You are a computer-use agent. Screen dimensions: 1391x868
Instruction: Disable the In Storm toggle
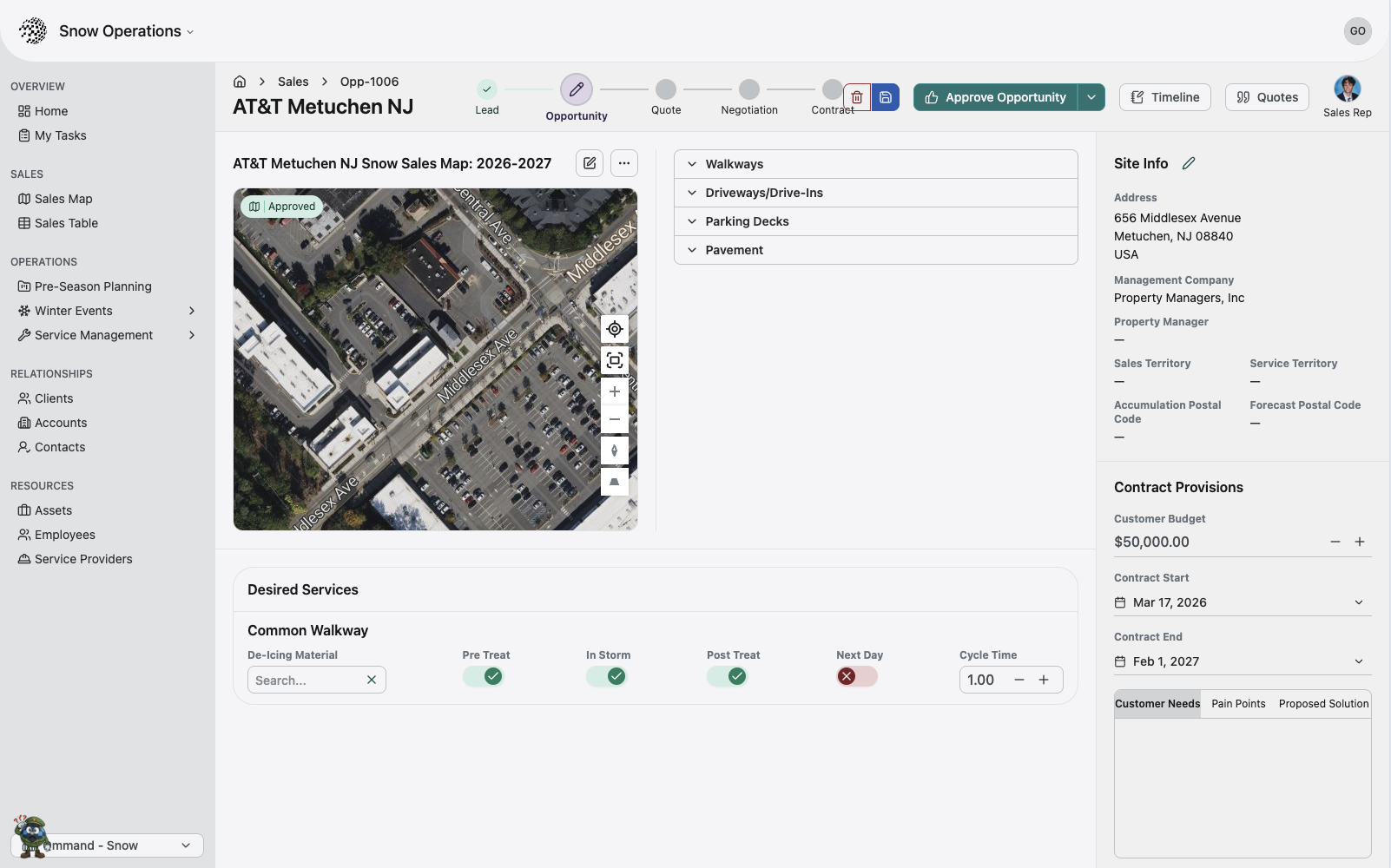[x=606, y=676]
